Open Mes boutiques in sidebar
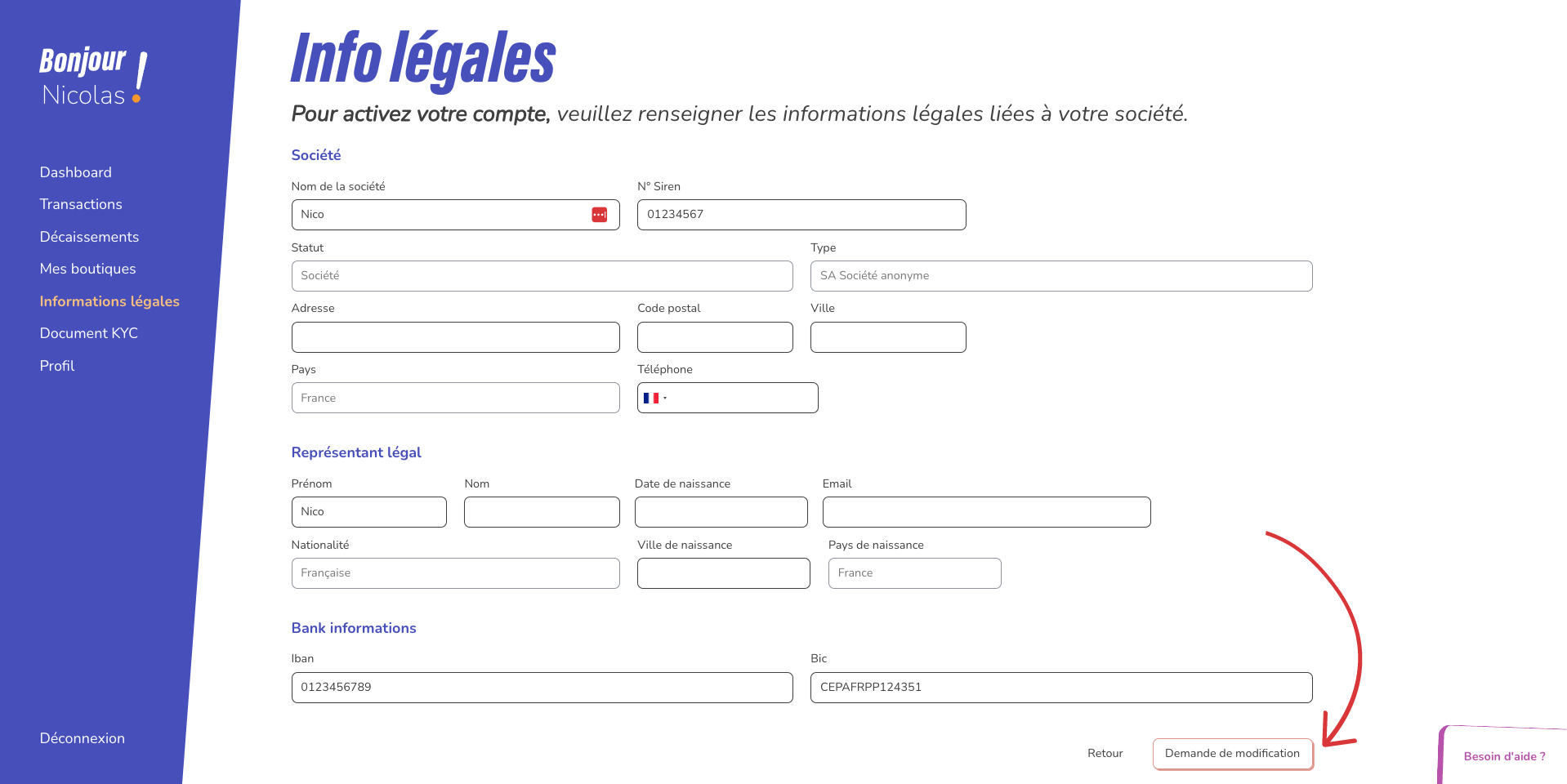This screenshot has height=784, width=1567. (87, 269)
